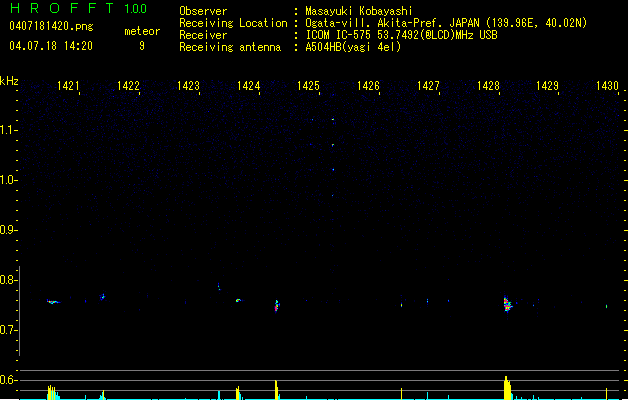Click the 1428 time axis label
This screenshot has height=400, width=629.
488,85
